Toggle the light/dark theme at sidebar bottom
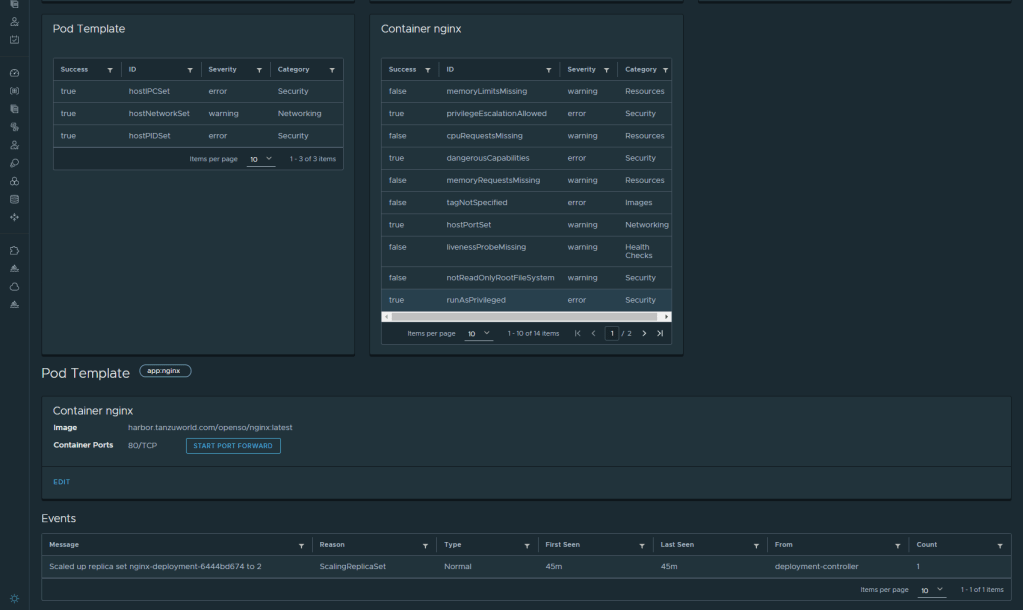 point(14,598)
